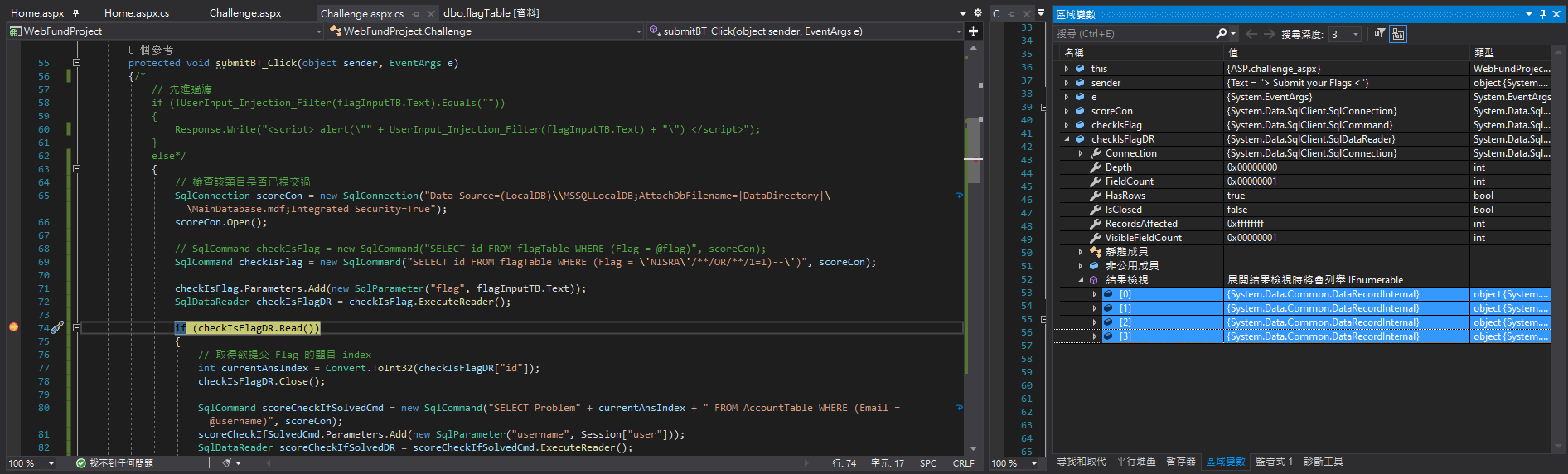This screenshot has height=474, width=1568.
Task: Open the search options dropdown in locals search
Action: [x=1233, y=34]
